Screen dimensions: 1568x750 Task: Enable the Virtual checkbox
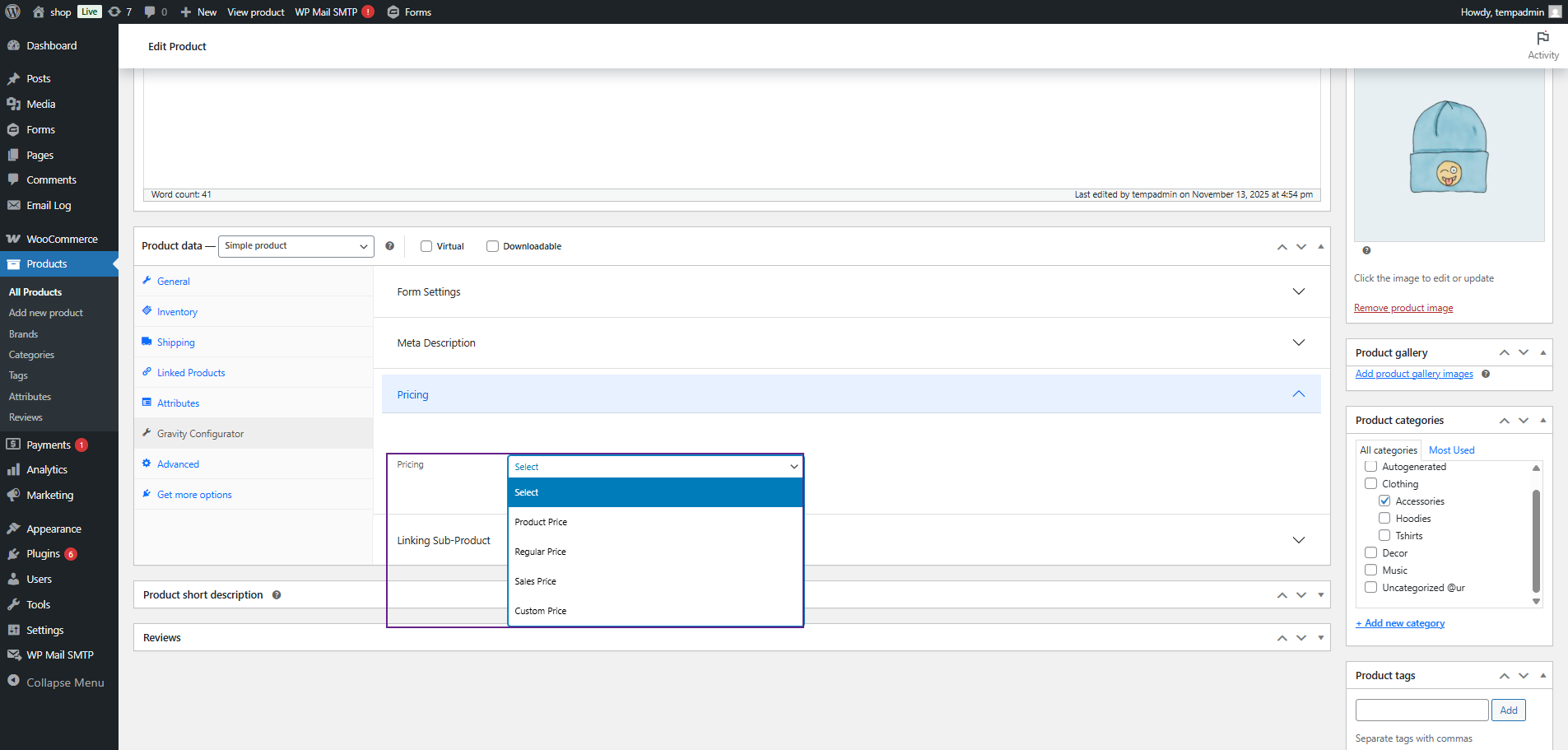tap(426, 246)
